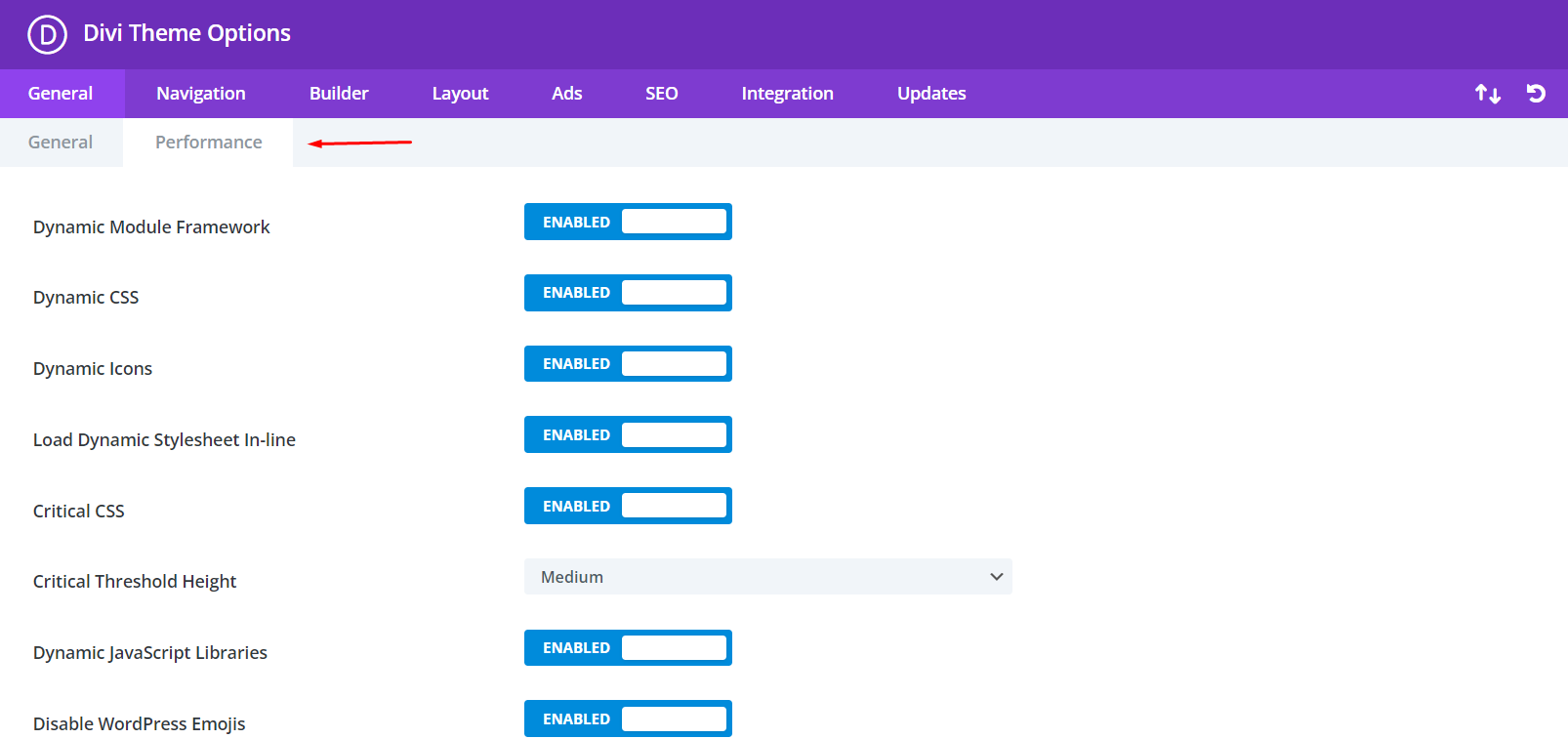Click the Divi Theme Options title

pos(186,33)
